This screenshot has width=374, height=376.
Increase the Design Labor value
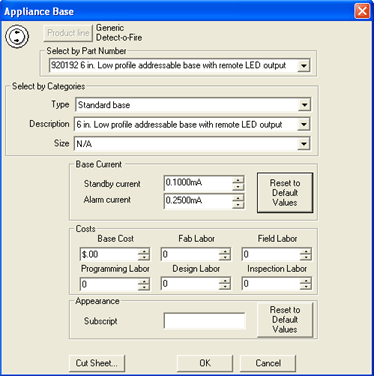(225, 281)
